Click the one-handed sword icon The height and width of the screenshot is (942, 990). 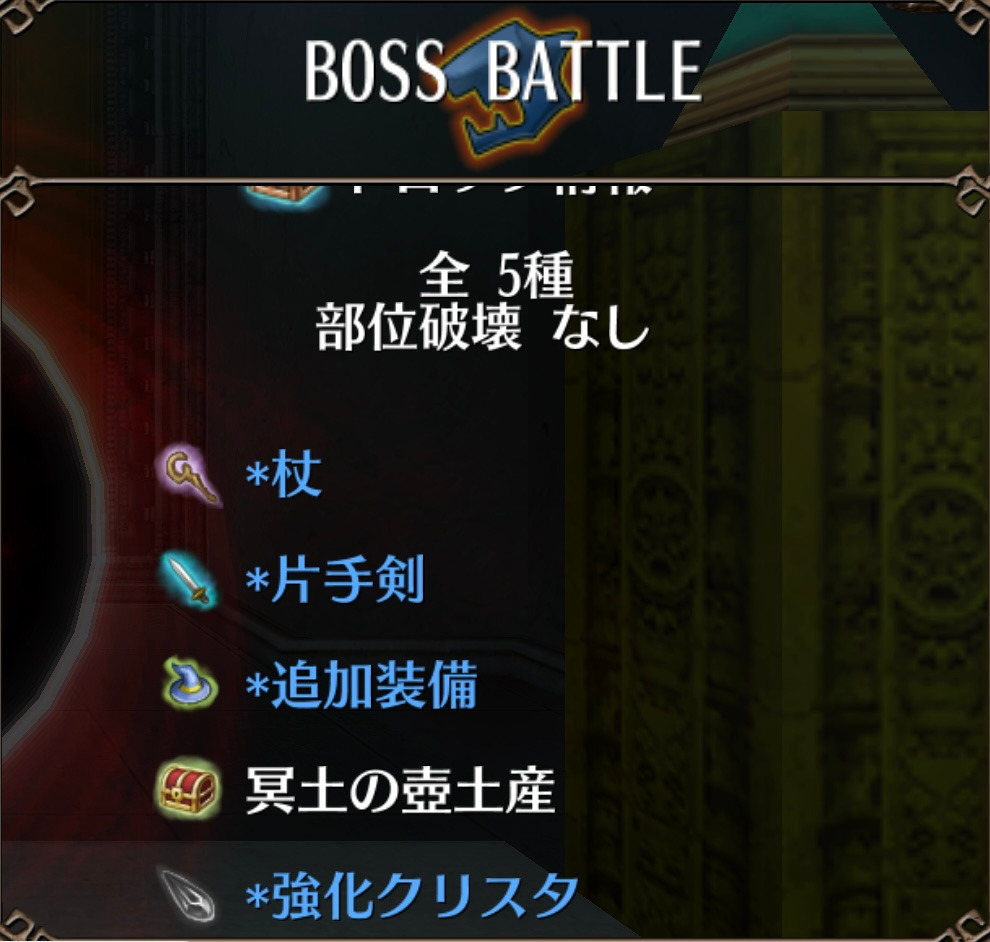click(189, 579)
